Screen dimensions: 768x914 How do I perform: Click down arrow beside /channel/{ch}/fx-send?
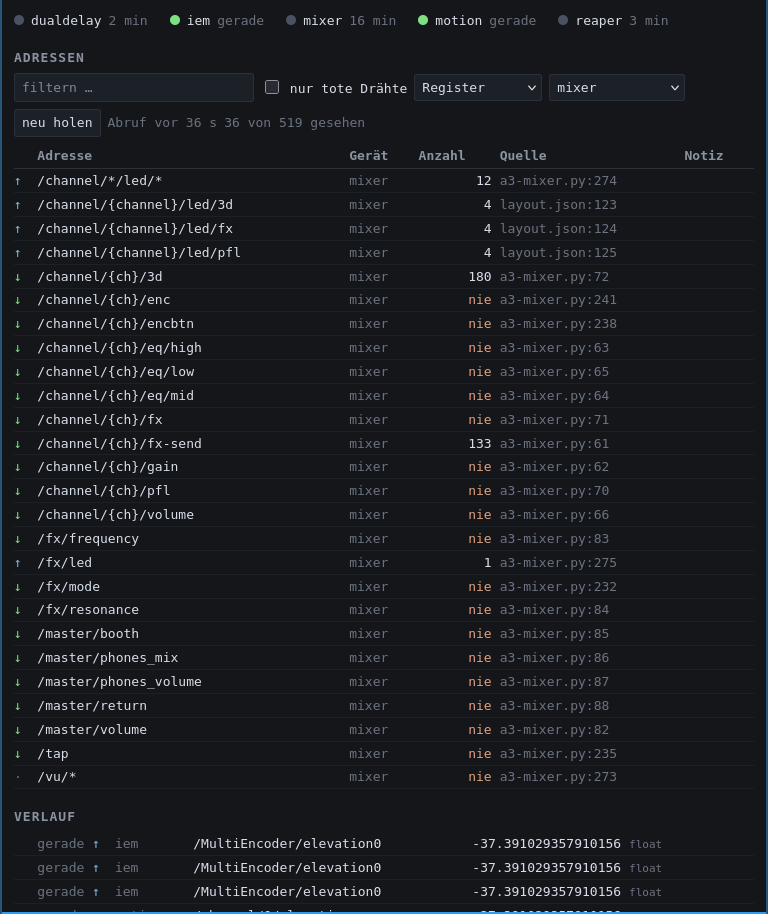(x=17, y=444)
